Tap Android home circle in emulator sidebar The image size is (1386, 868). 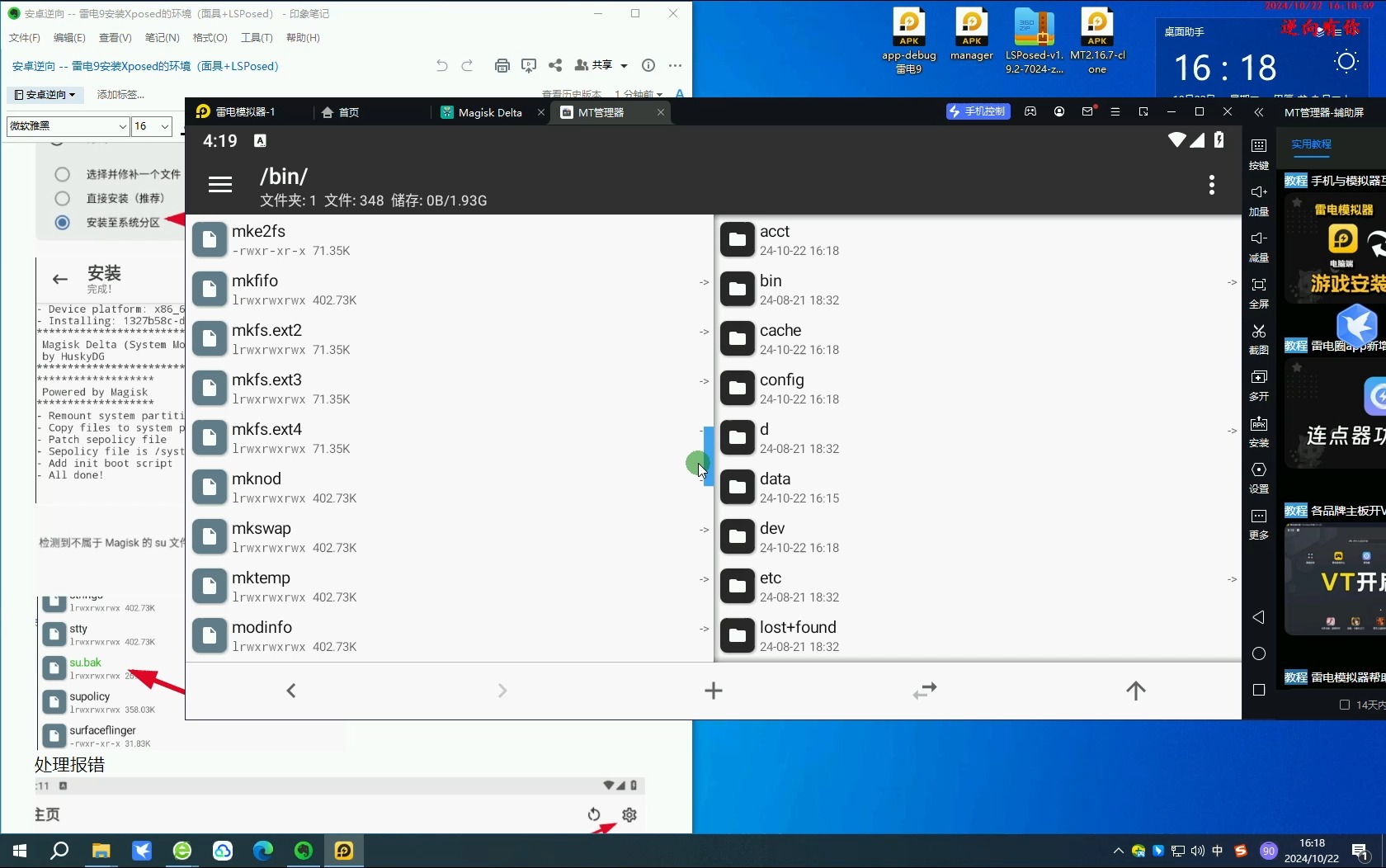tap(1259, 653)
